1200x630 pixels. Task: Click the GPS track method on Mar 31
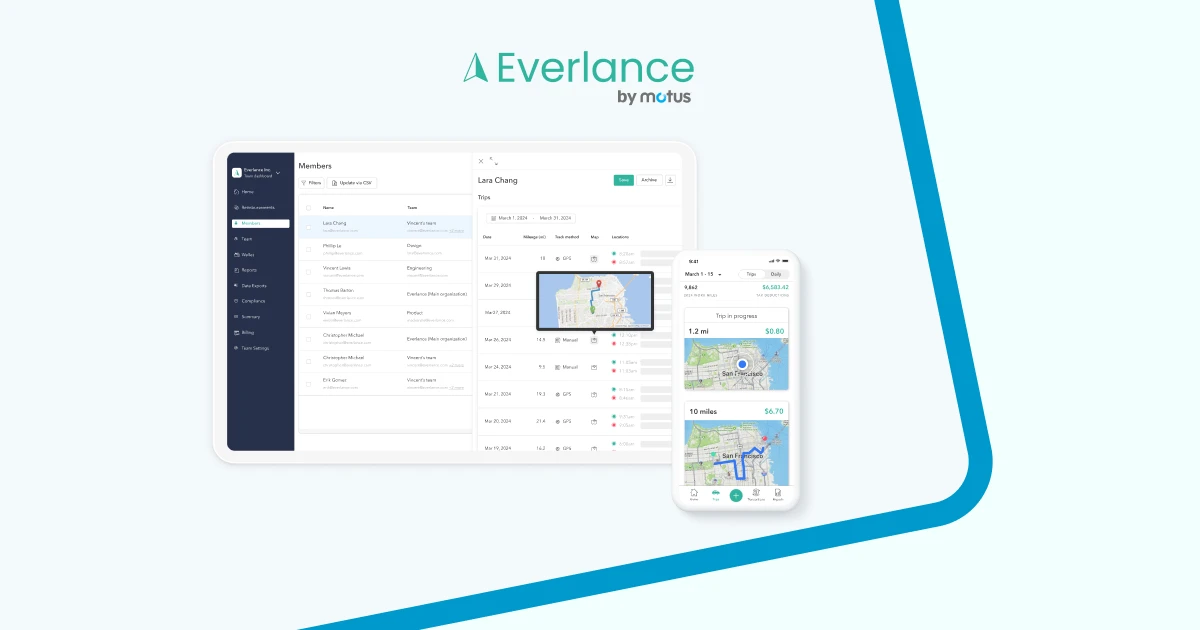[x=563, y=258]
